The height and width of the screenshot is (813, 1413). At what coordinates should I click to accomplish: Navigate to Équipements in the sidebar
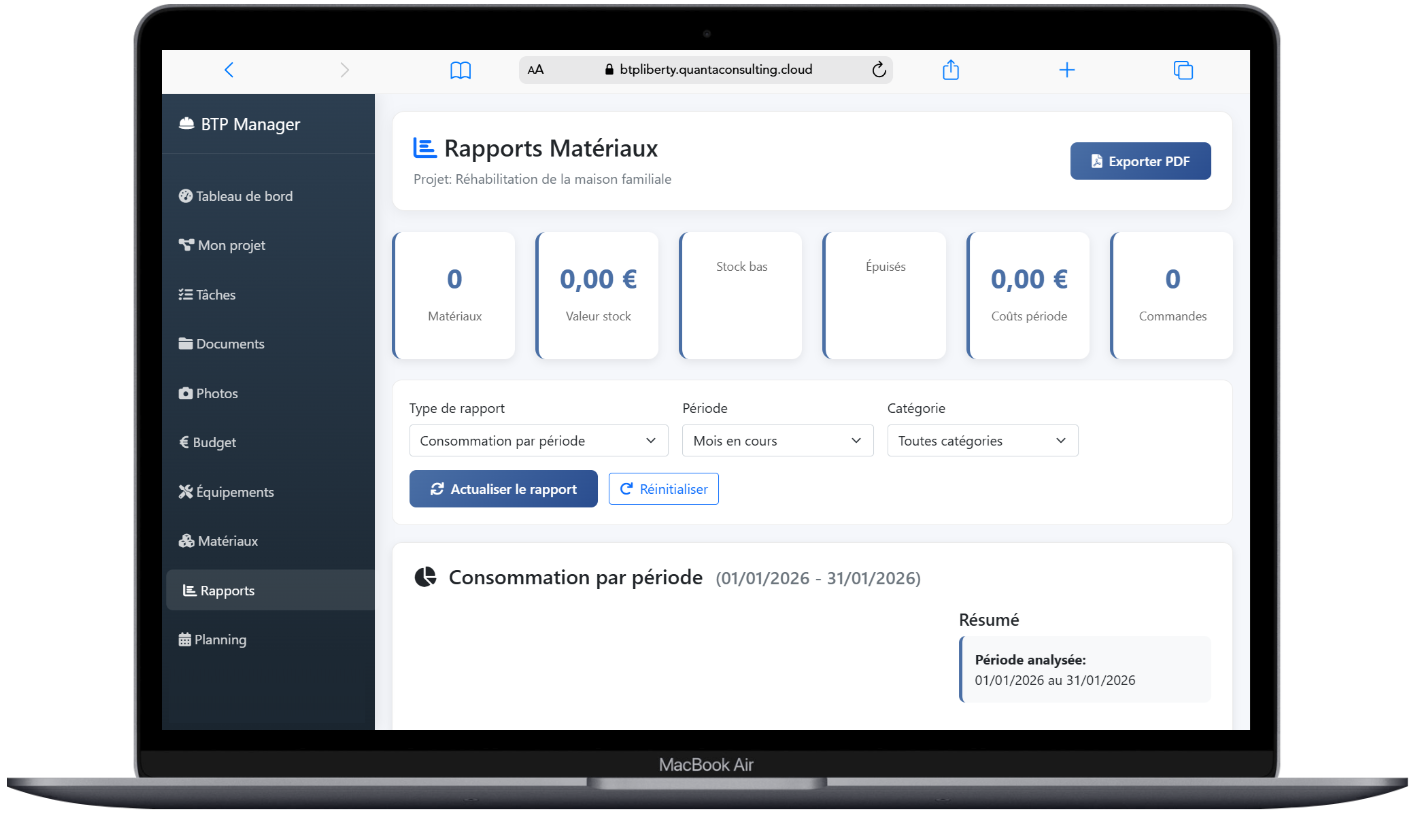tap(234, 492)
